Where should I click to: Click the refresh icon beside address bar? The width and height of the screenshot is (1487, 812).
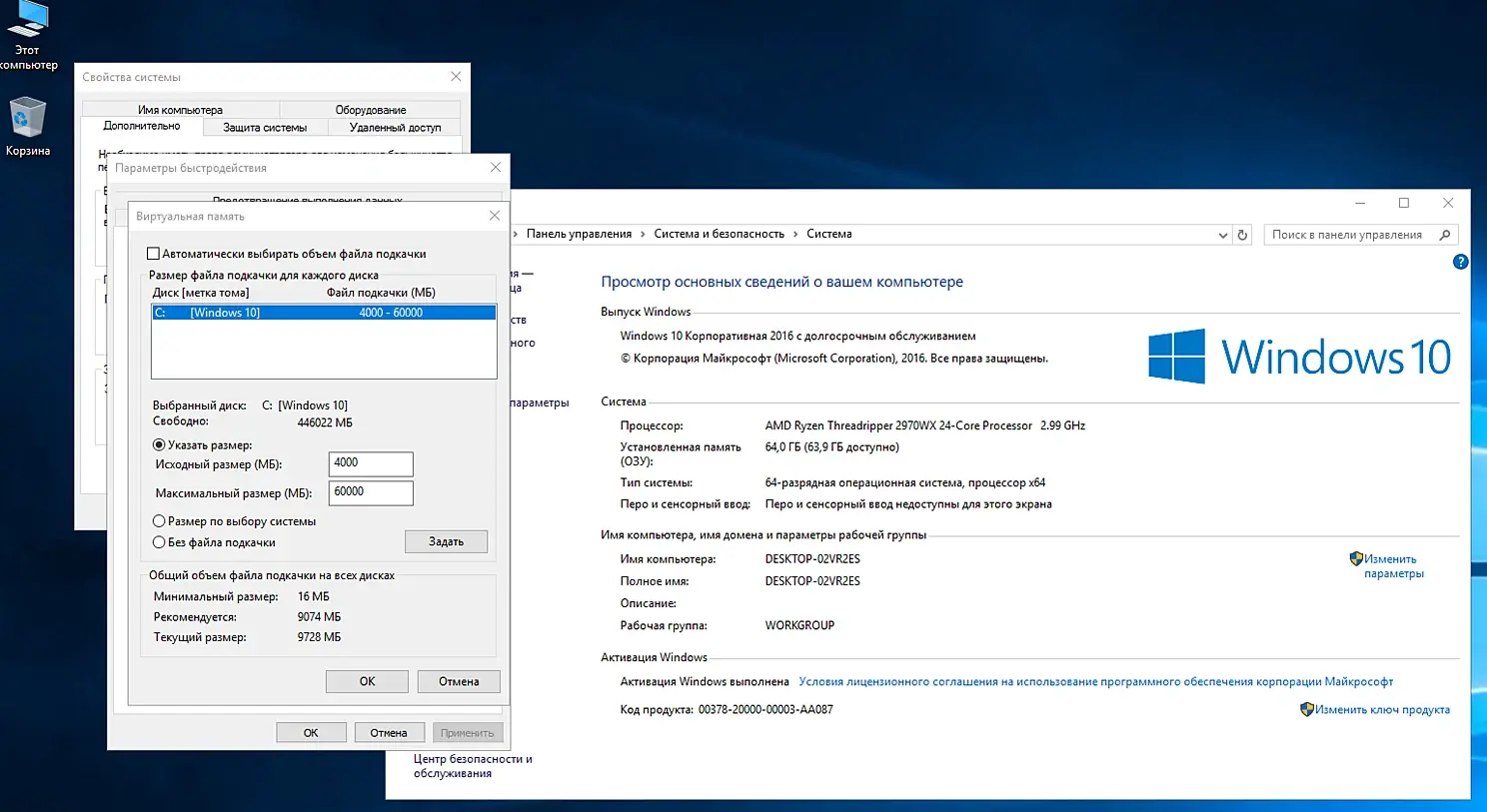click(1242, 235)
